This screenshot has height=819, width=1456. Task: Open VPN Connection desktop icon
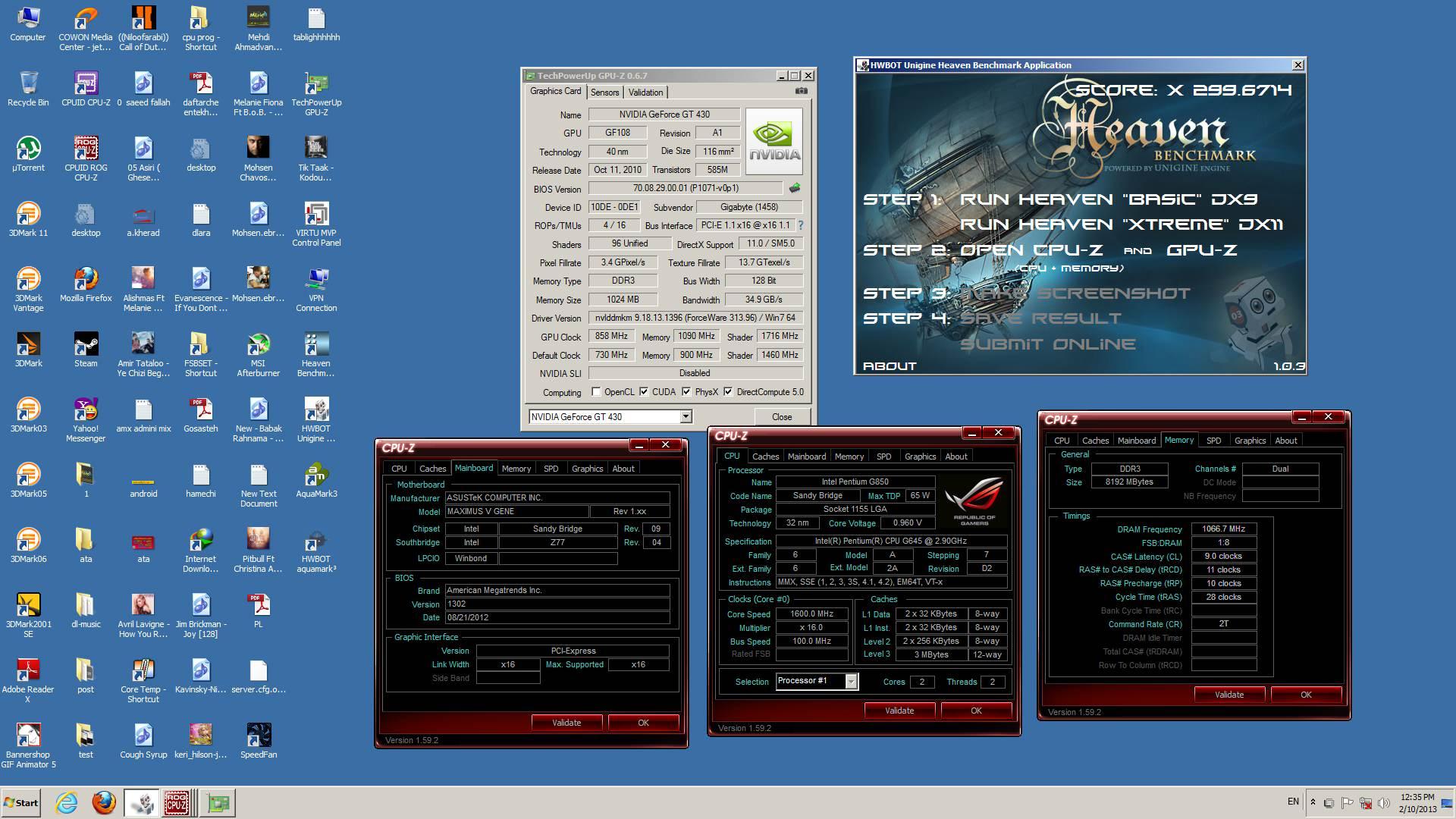tap(316, 289)
